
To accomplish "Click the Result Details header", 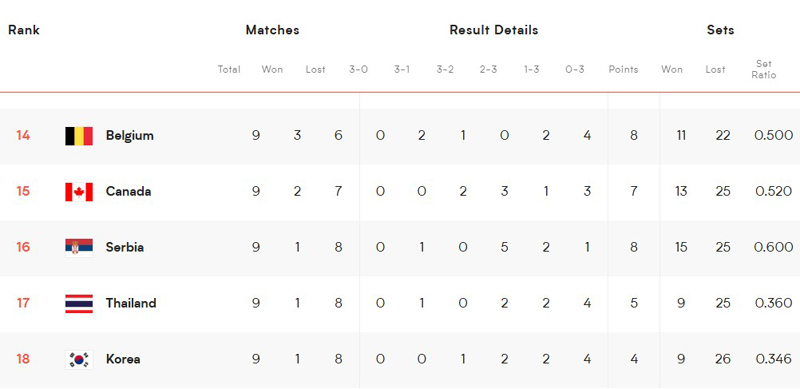I will tap(494, 30).
